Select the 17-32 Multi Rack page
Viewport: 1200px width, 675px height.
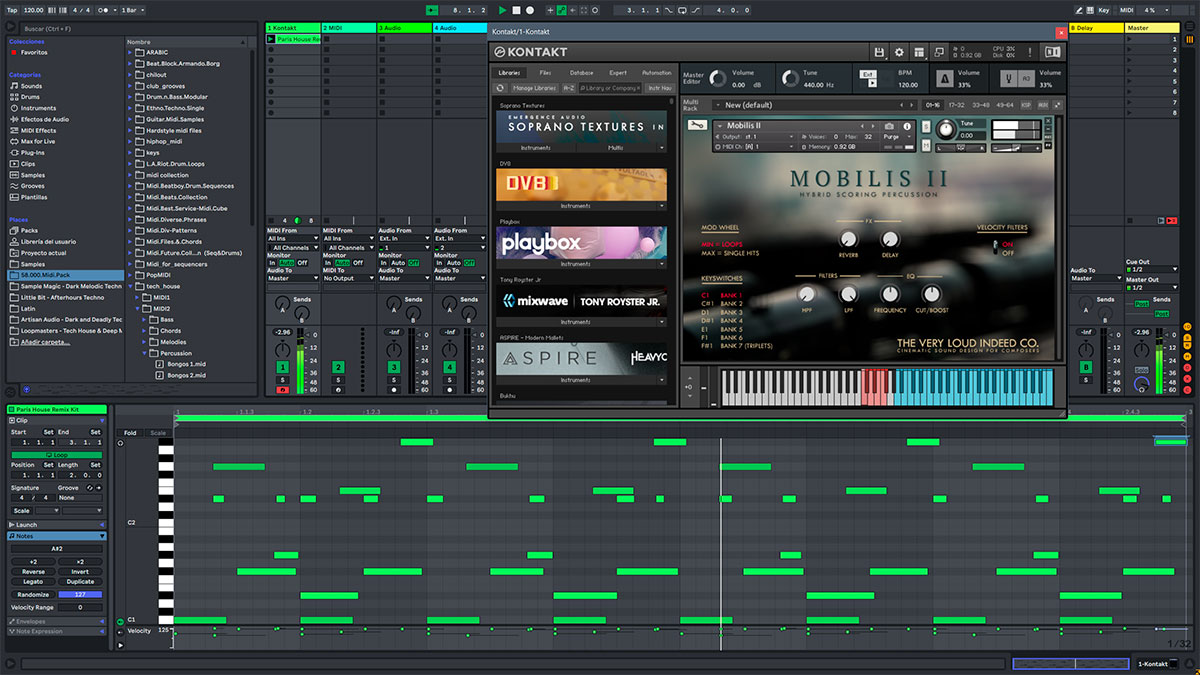point(956,104)
